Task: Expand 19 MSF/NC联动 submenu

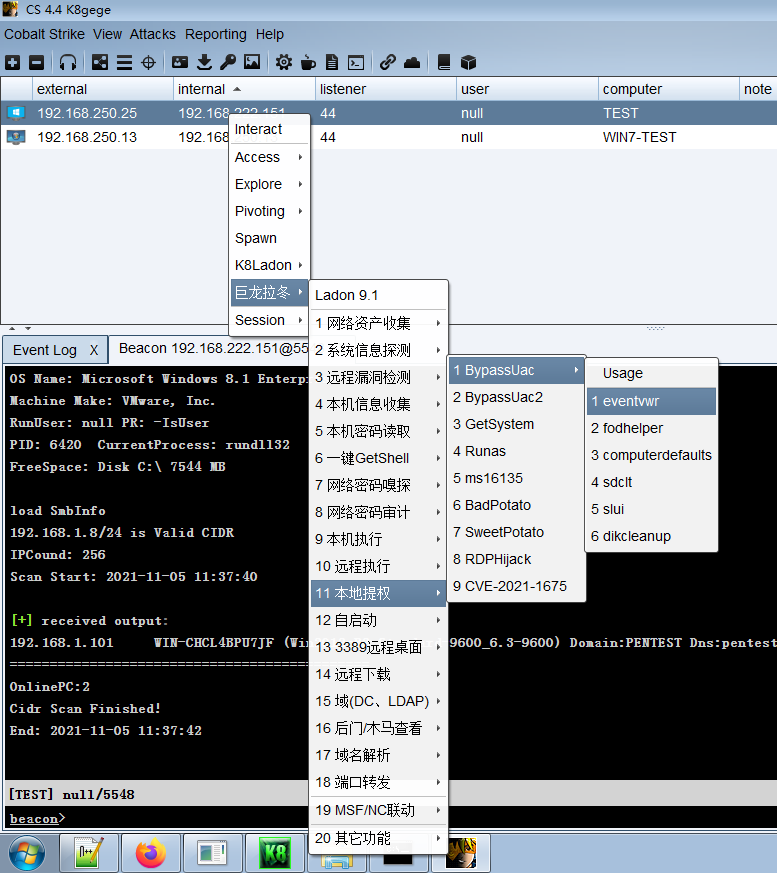Action: click(x=378, y=810)
